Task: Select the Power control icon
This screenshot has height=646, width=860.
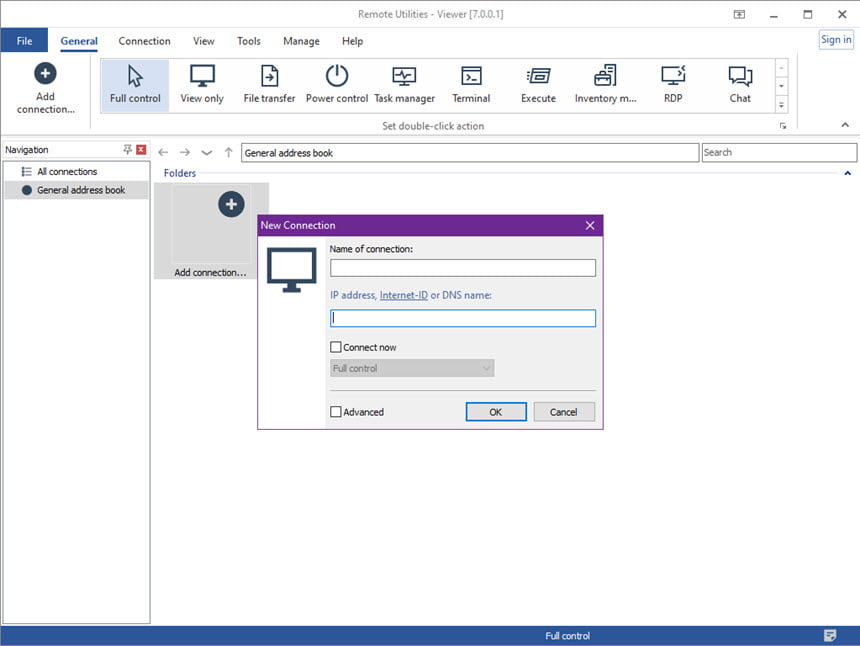Action: (337, 76)
